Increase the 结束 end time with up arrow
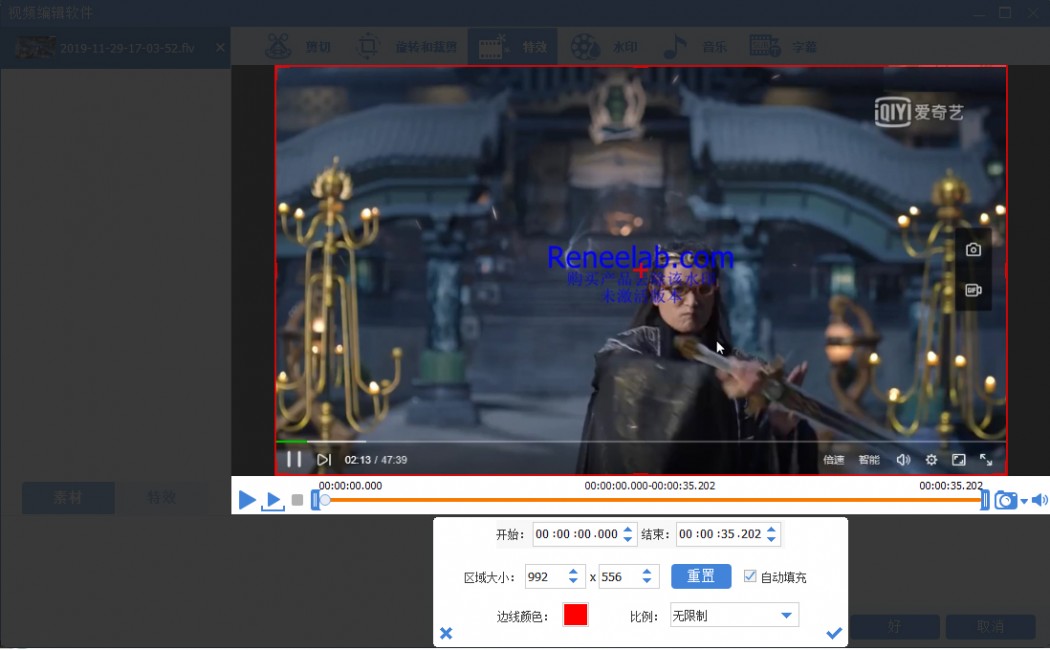1050x650 pixels. click(771, 530)
